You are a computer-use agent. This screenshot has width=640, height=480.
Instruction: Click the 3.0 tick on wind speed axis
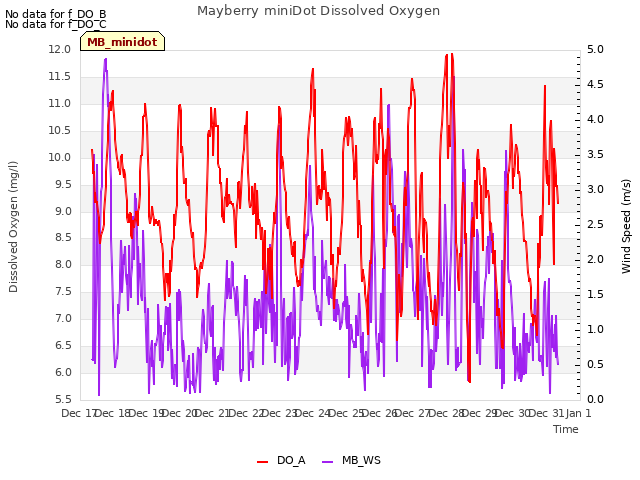tap(595, 189)
